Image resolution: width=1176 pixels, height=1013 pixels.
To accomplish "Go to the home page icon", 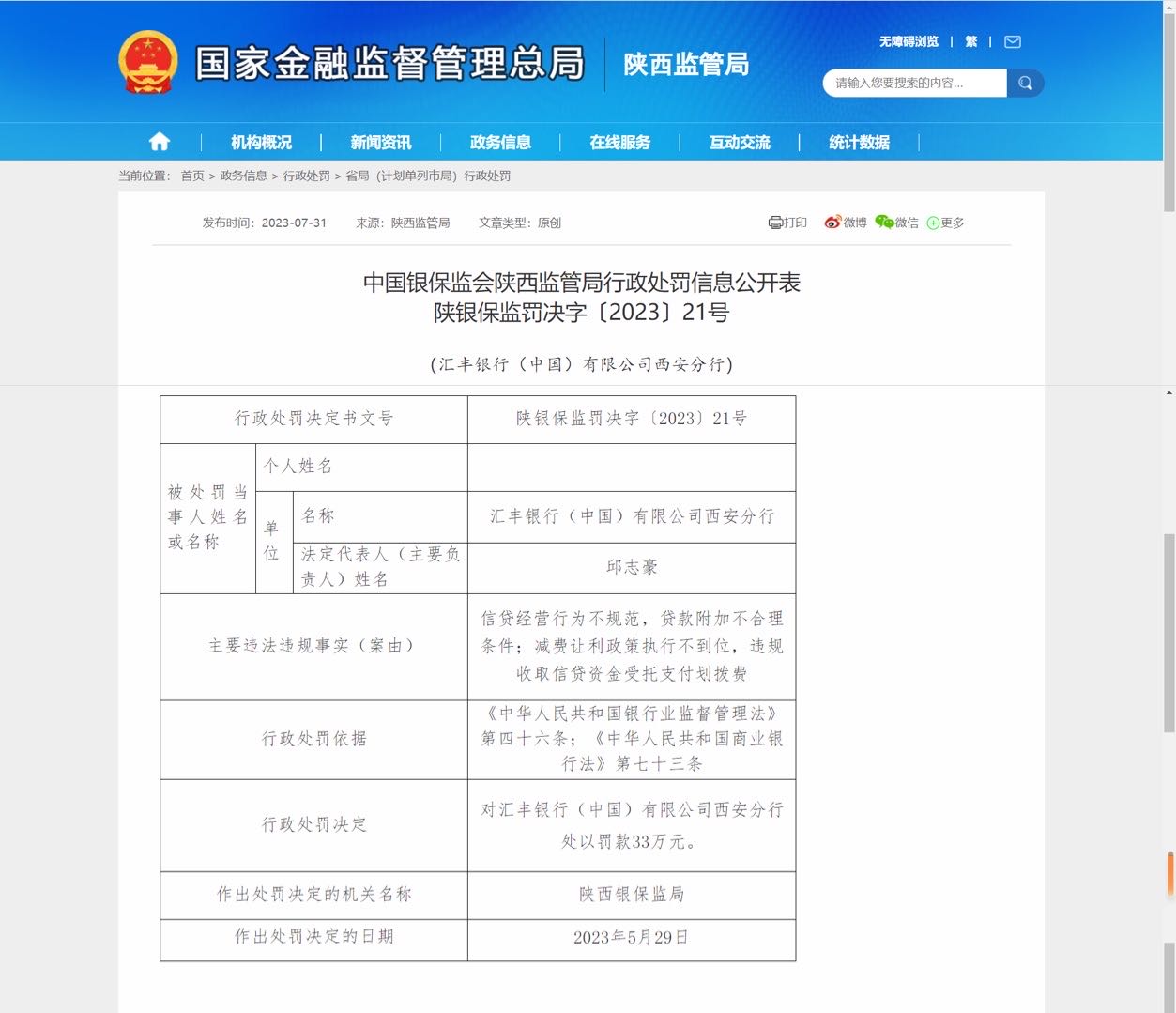I will 160,142.
